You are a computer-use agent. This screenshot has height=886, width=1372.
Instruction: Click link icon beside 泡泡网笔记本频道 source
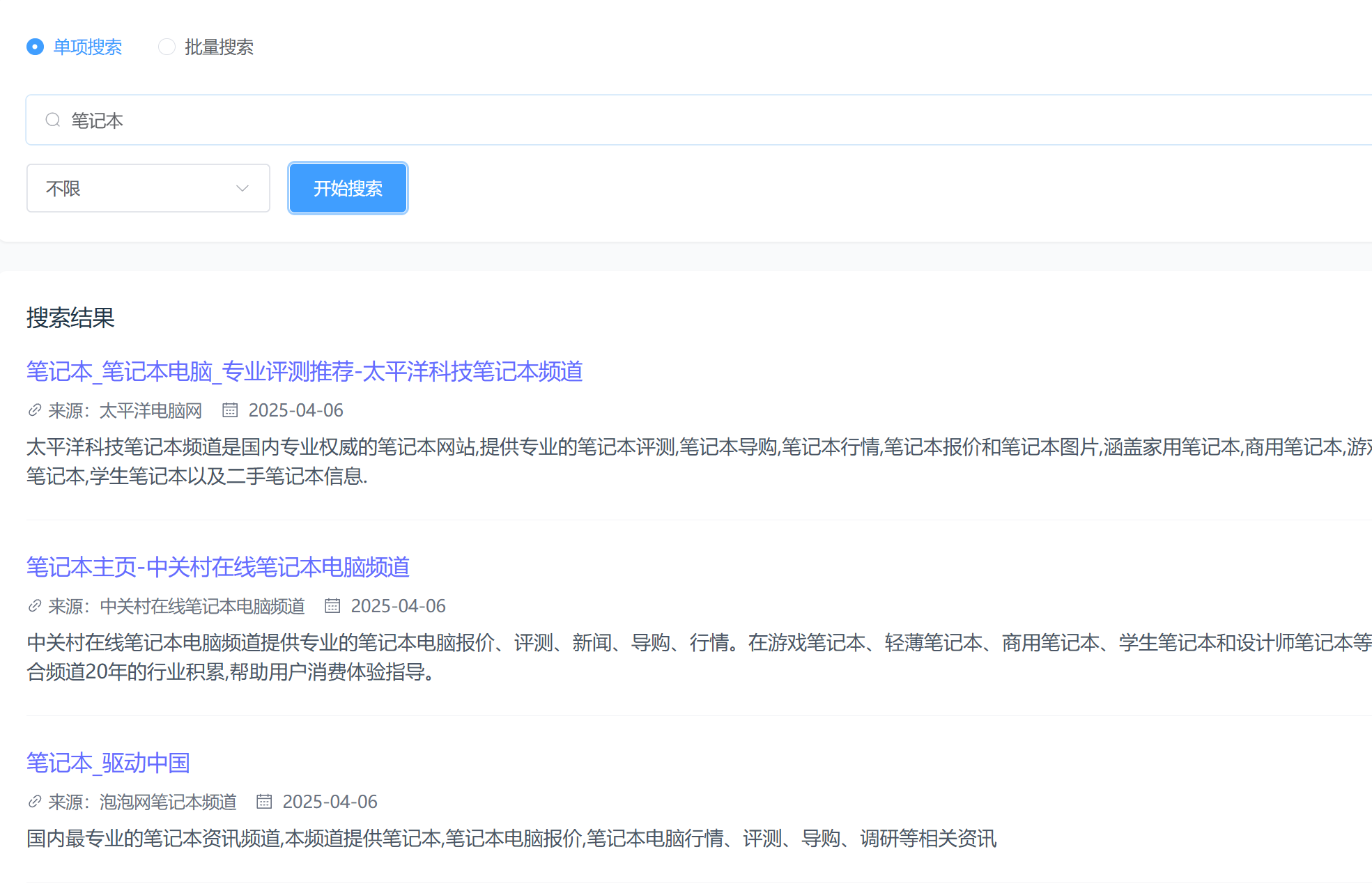click(35, 802)
